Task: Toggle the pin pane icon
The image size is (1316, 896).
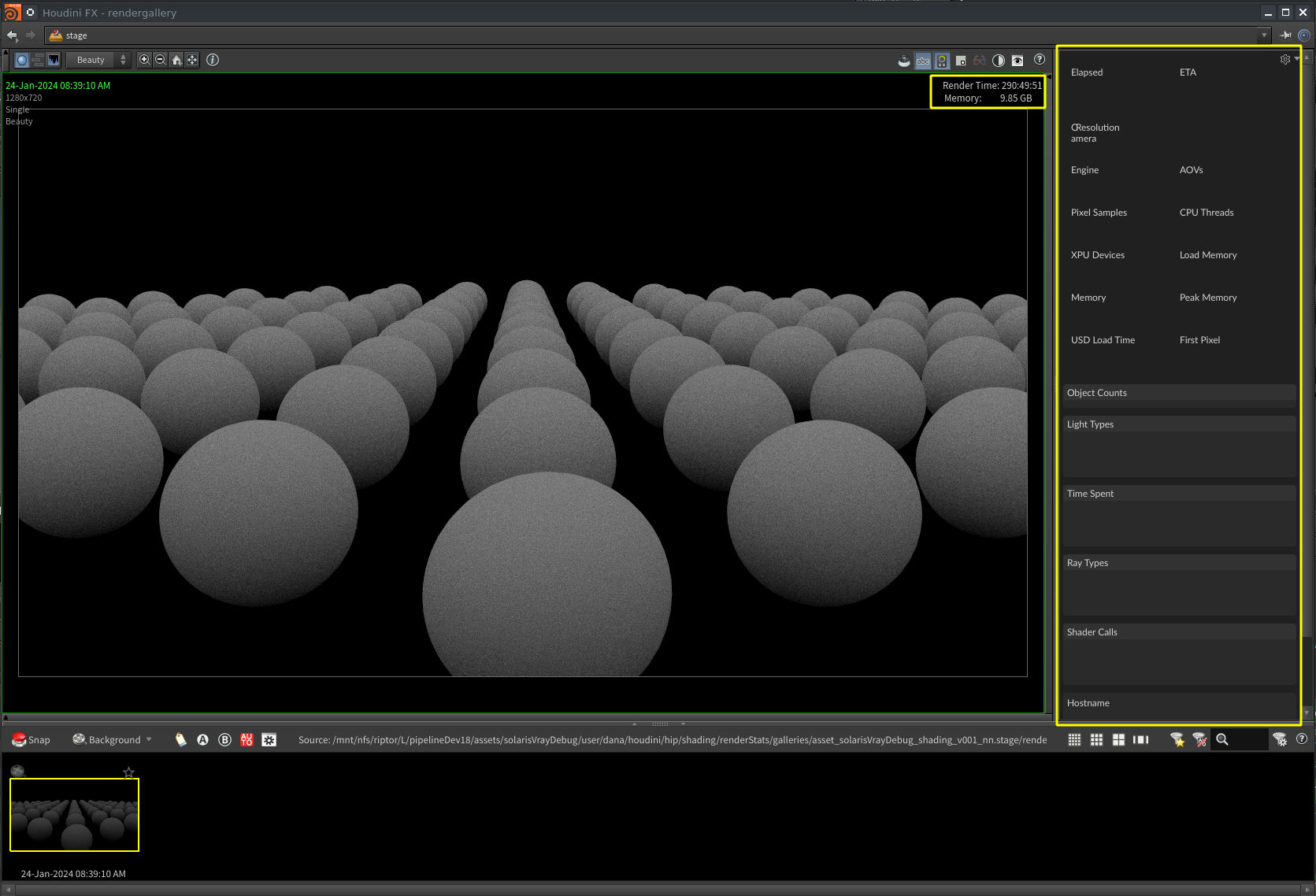Action: (x=1286, y=35)
